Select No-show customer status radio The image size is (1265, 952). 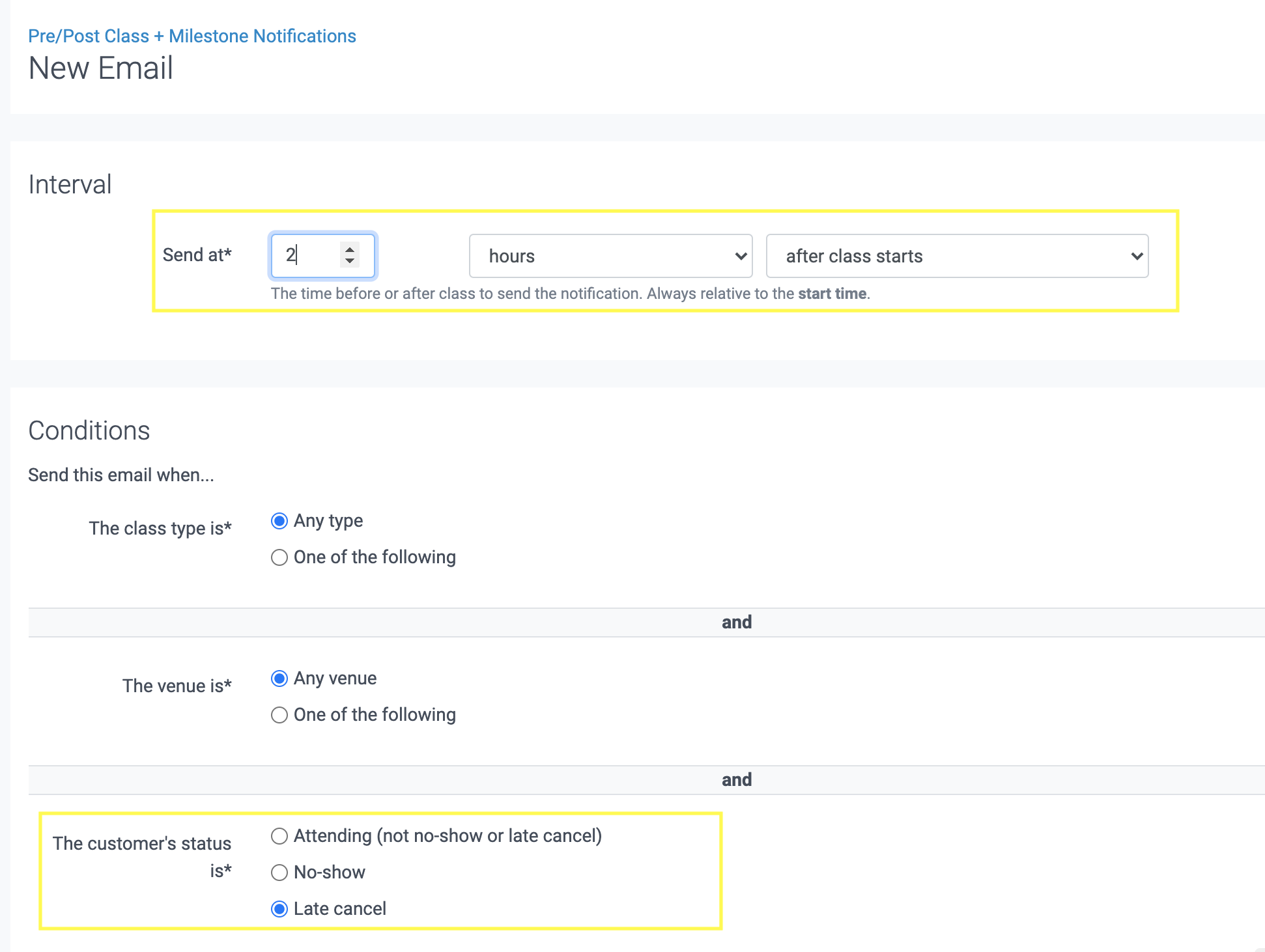pyautogui.click(x=279, y=873)
